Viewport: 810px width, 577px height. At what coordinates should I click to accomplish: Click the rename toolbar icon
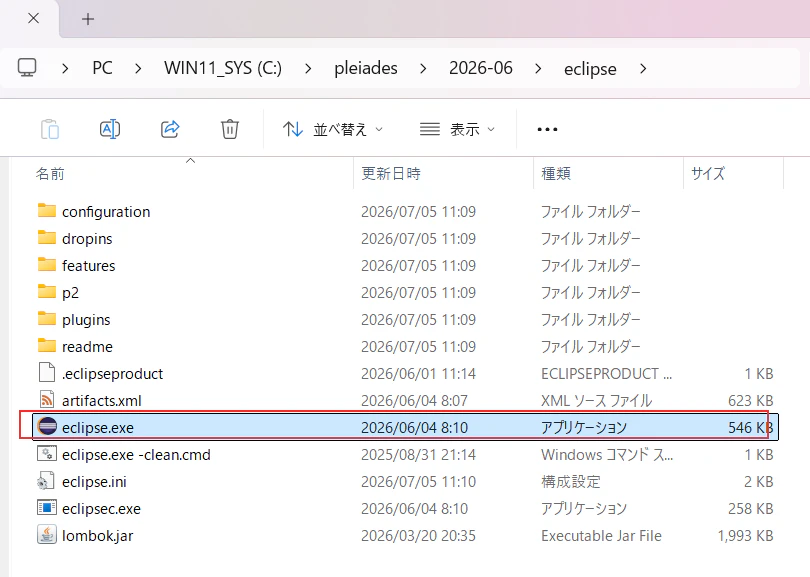tap(110, 129)
